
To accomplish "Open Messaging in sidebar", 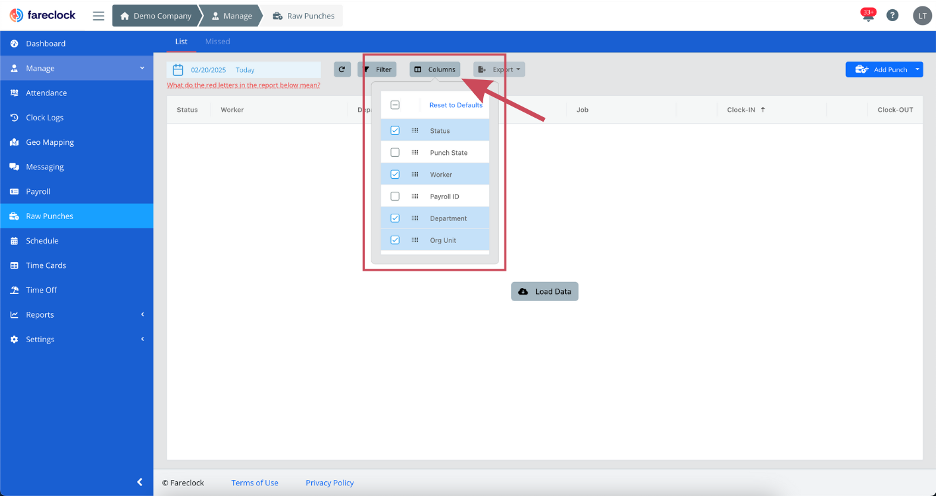I will 76,167.
